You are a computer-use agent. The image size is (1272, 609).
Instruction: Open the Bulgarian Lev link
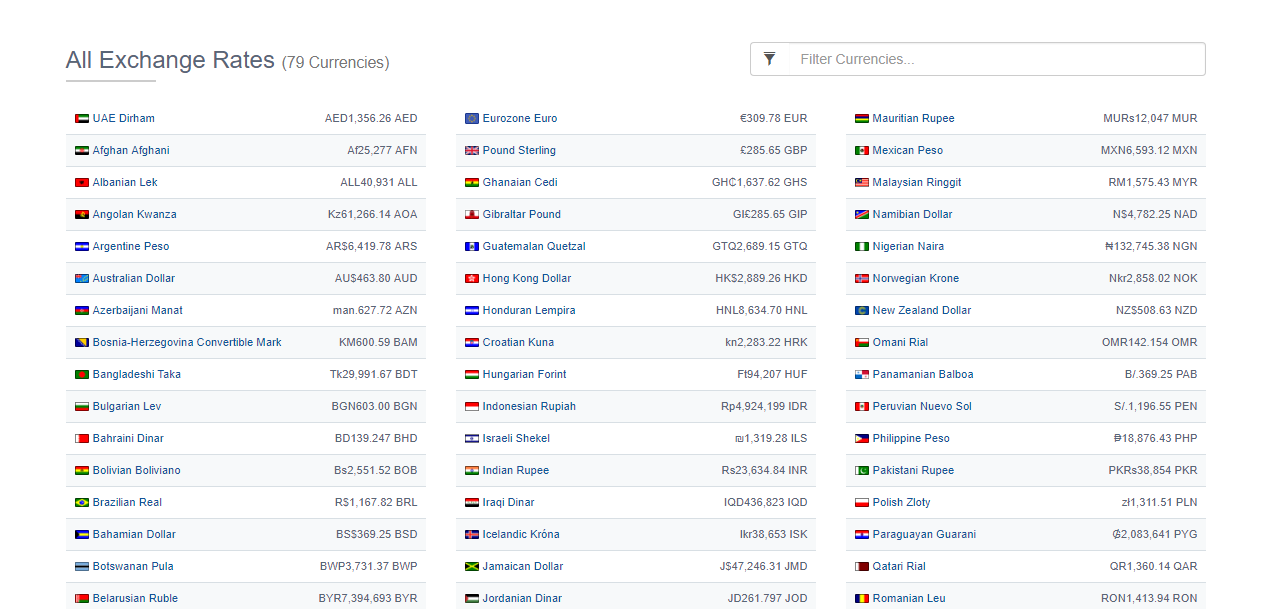(127, 406)
